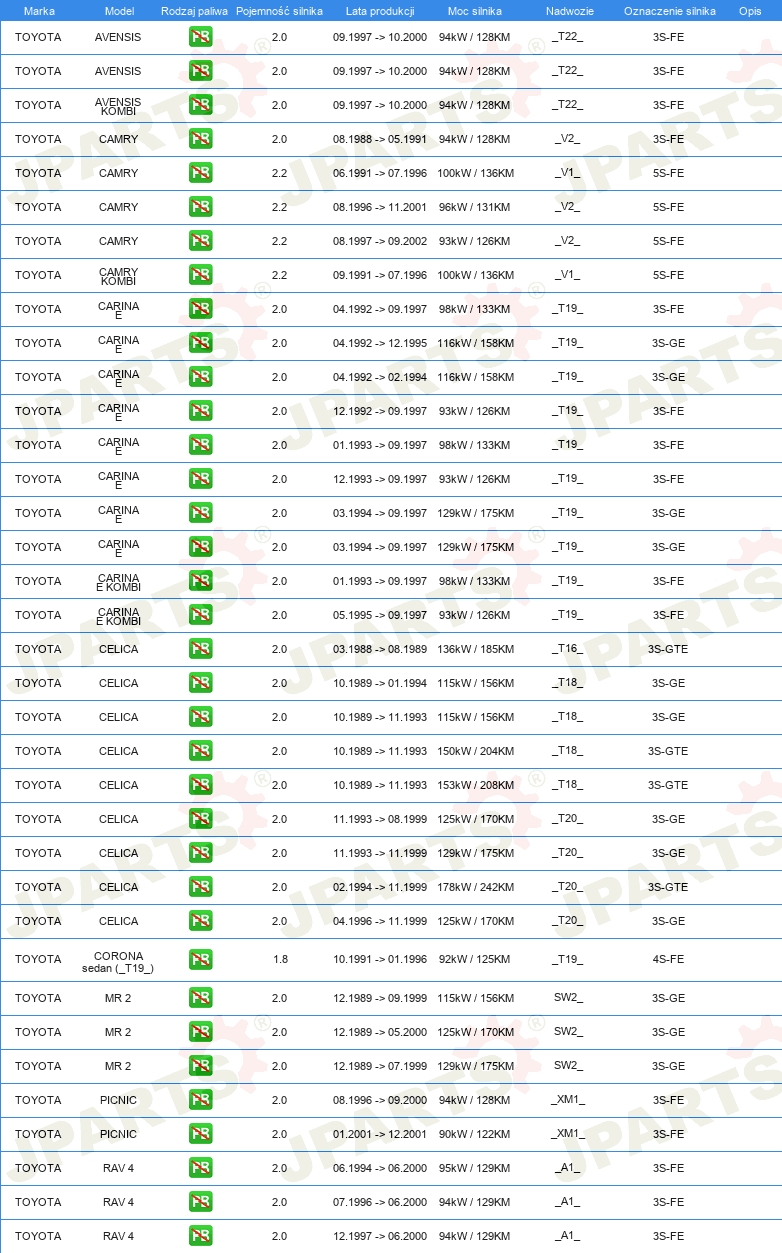Click the _T16_ body code
This screenshot has width=782, height=1253.
[x=568, y=649]
